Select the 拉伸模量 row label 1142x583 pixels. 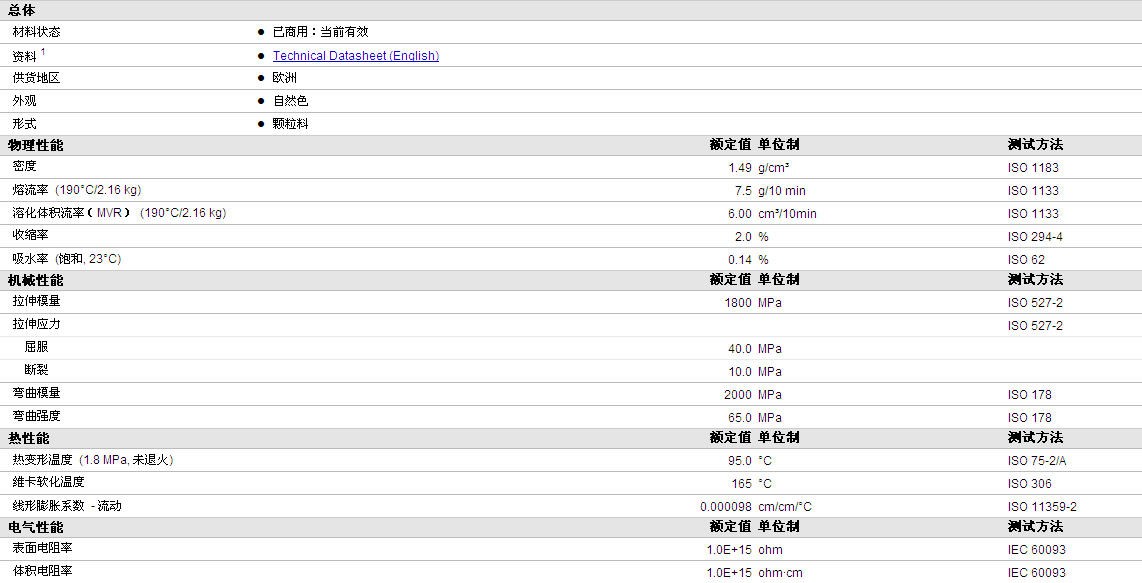point(36,301)
